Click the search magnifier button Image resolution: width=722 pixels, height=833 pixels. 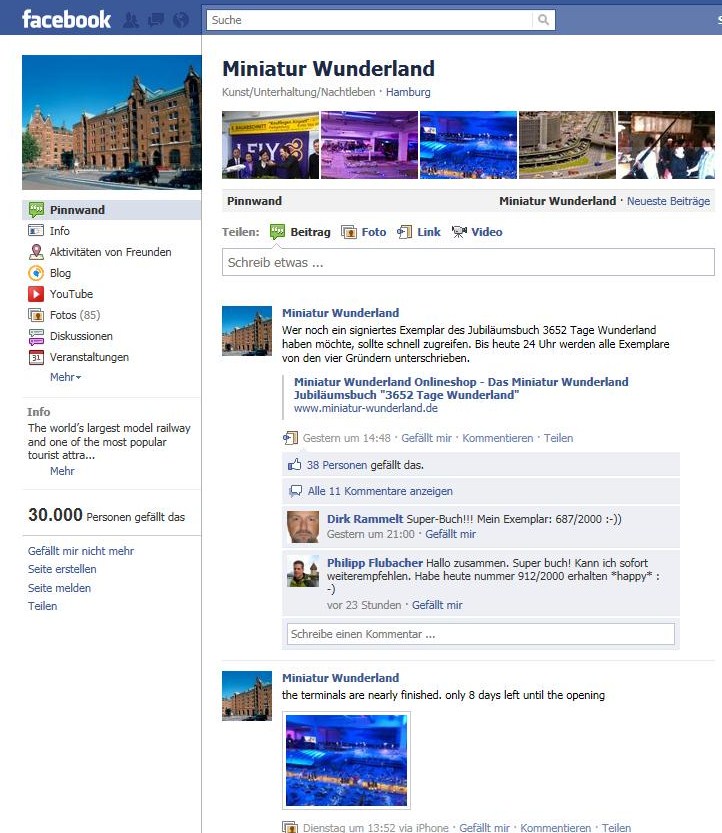click(543, 20)
